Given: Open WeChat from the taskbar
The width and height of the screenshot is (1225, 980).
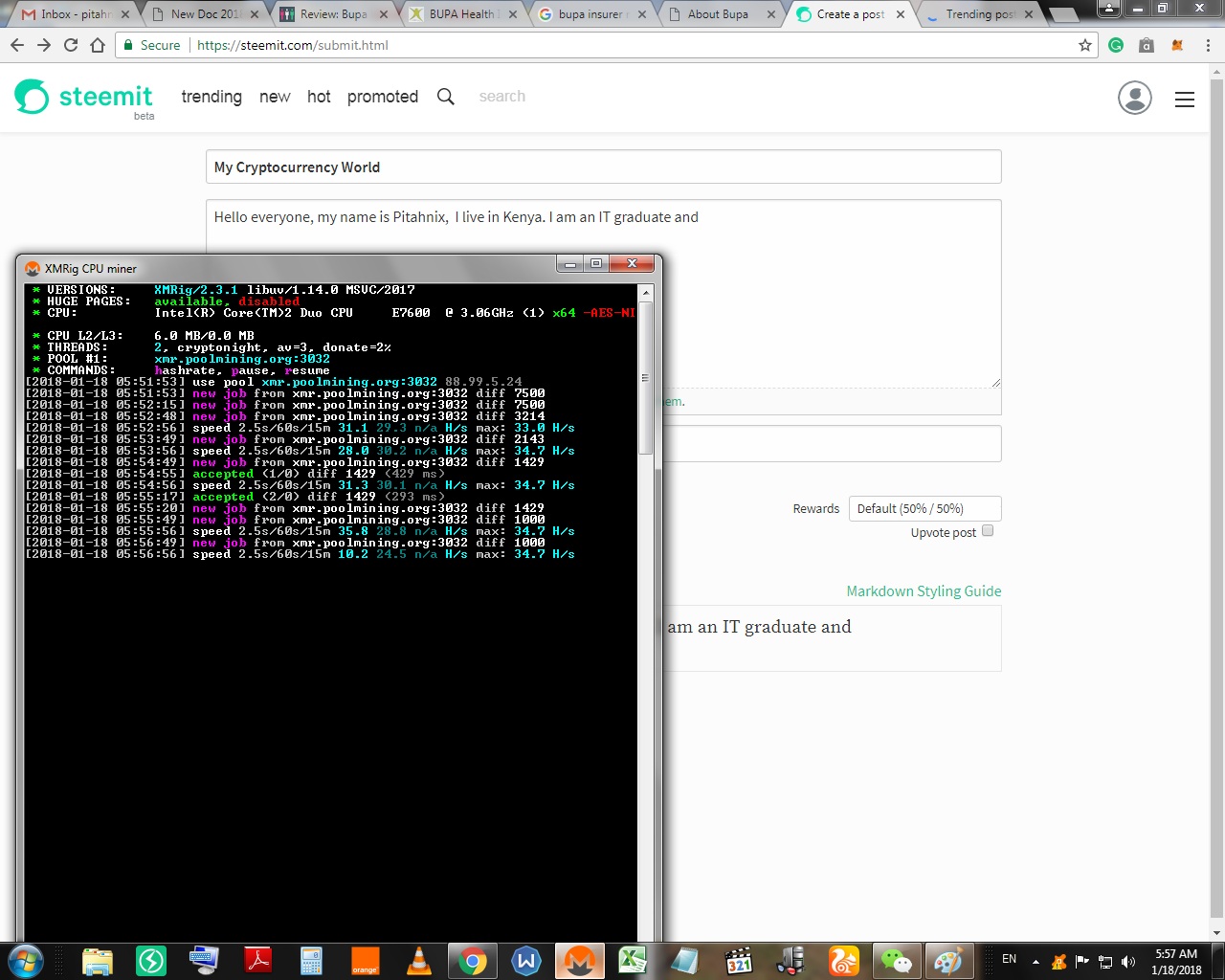Looking at the screenshot, I should pos(897,961).
